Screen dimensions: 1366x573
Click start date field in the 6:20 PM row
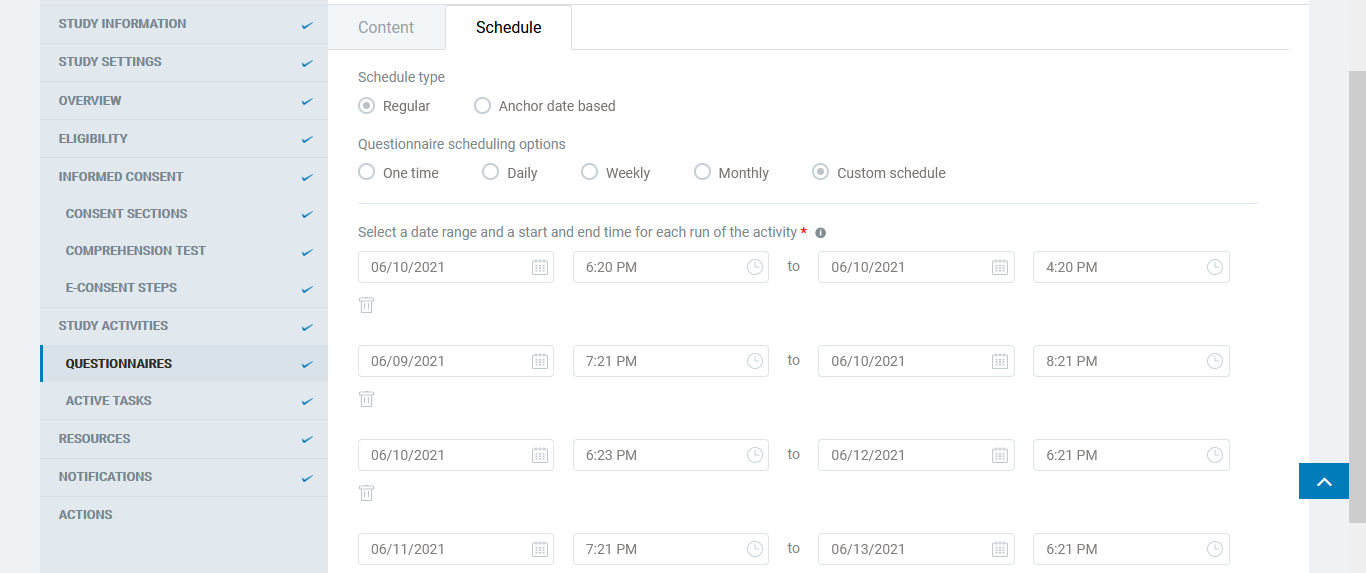point(456,267)
